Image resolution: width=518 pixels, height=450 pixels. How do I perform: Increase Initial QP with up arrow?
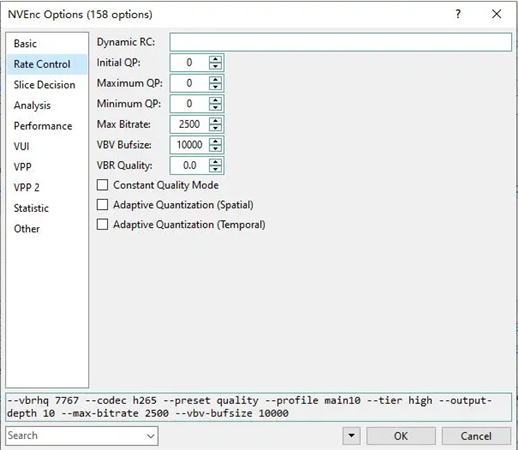click(x=215, y=59)
